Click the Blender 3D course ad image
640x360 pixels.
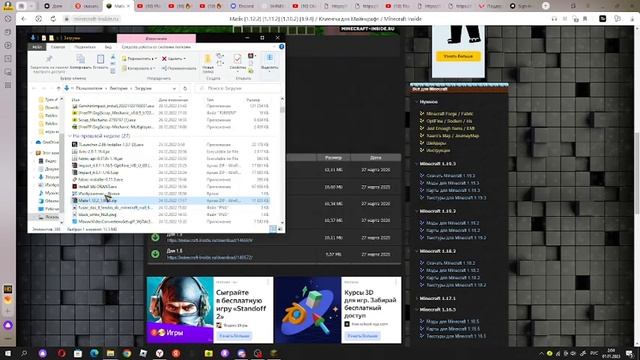click(308, 310)
